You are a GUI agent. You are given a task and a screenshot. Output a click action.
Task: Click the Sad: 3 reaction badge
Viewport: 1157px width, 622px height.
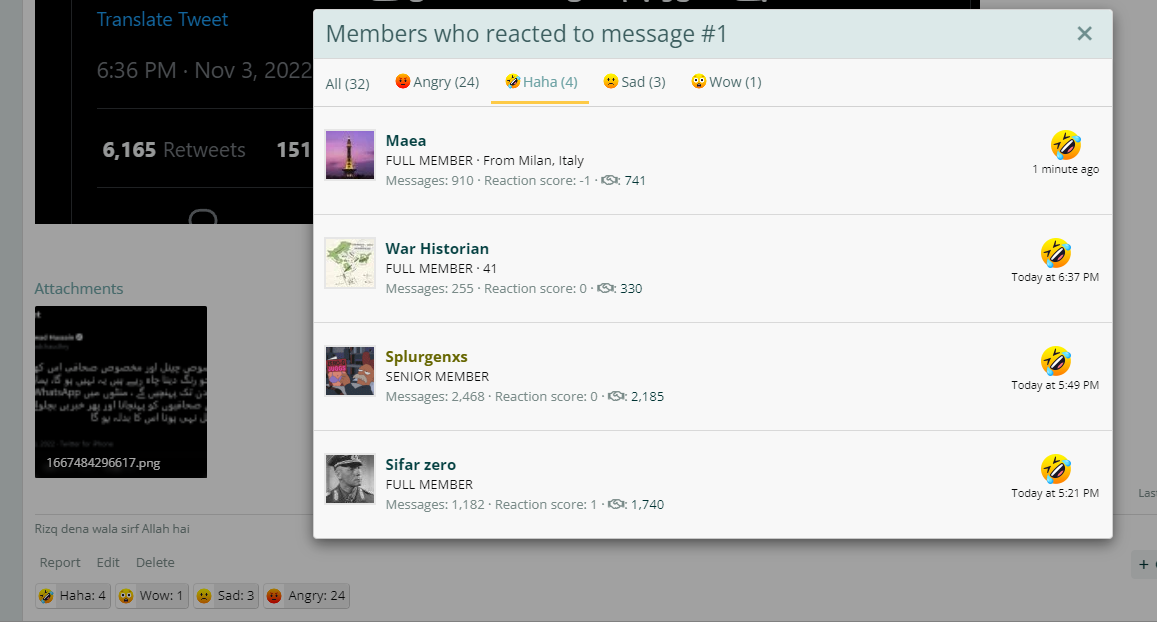click(x=227, y=595)
